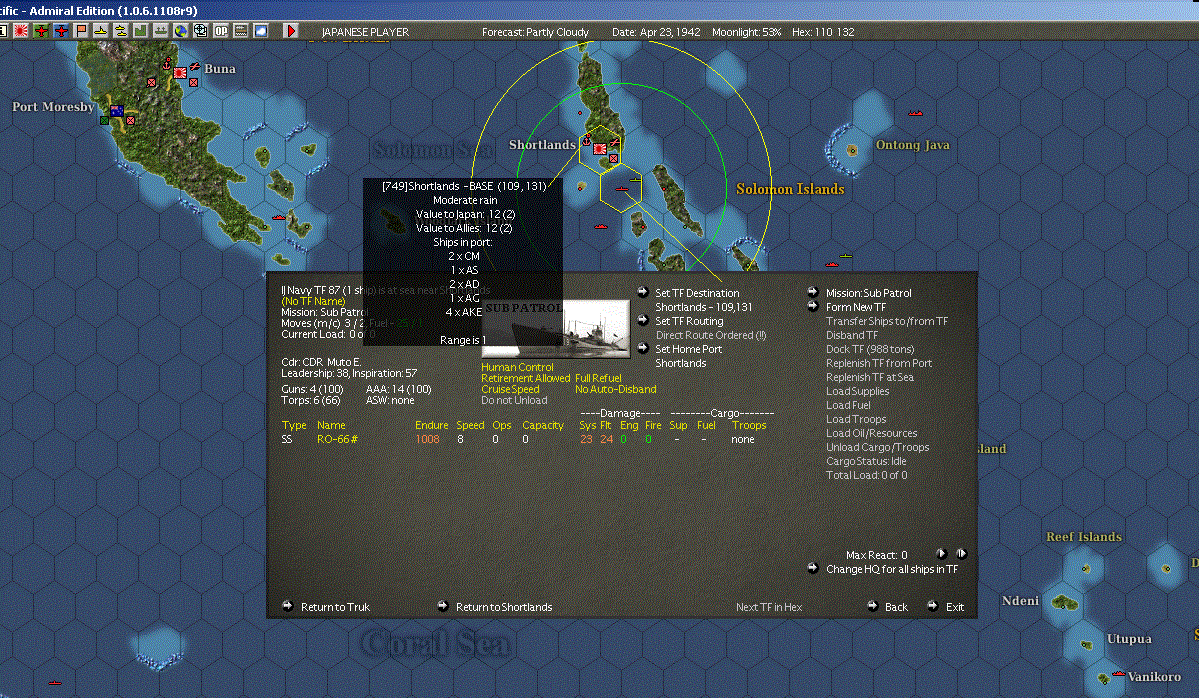Image resolution: width=1199 pixels, height=698 pixels.
Task: Click the arrow icon beside Set TF Destination
Action: coord(642,292)
